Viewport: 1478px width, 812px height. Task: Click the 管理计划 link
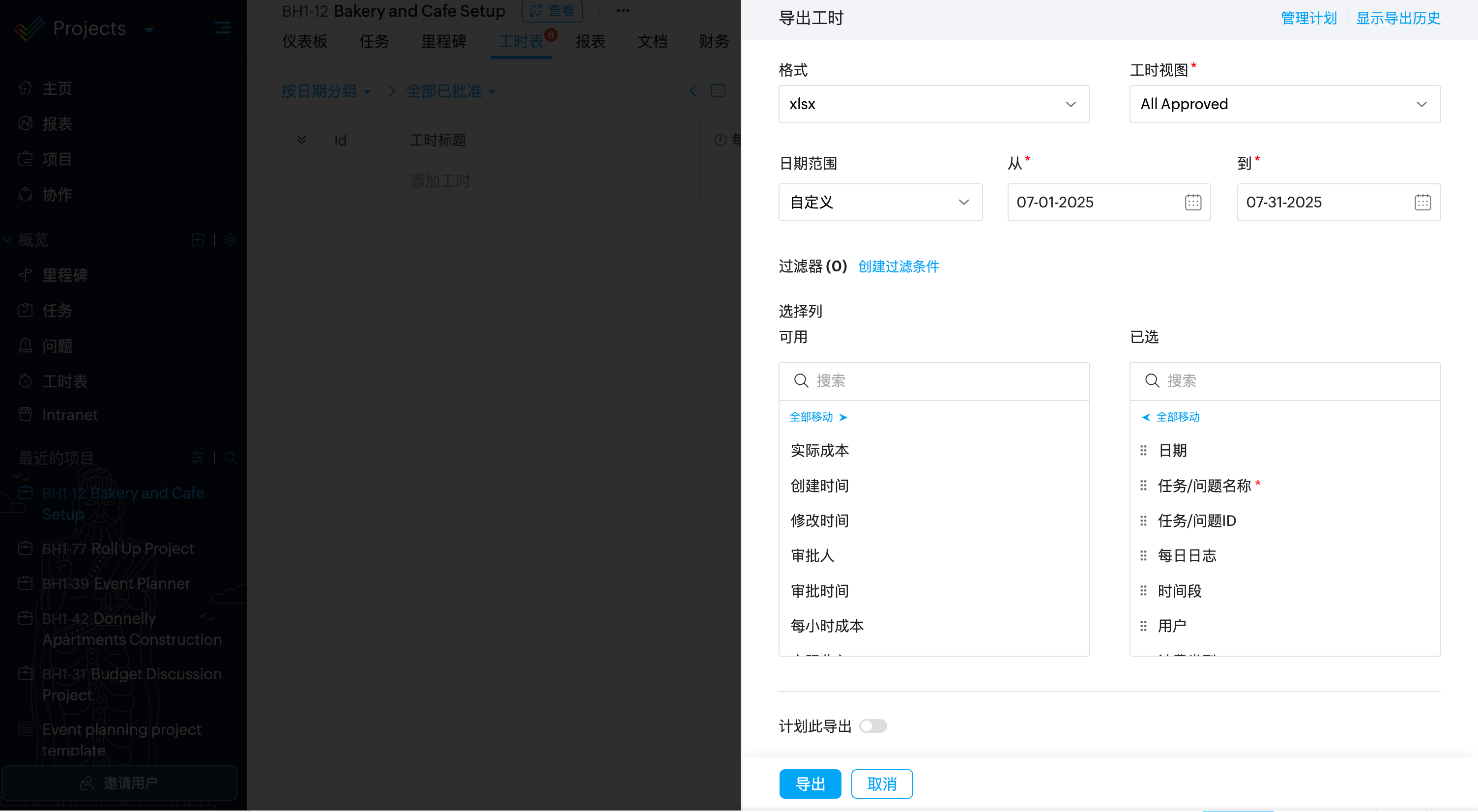click(1309, 18)
